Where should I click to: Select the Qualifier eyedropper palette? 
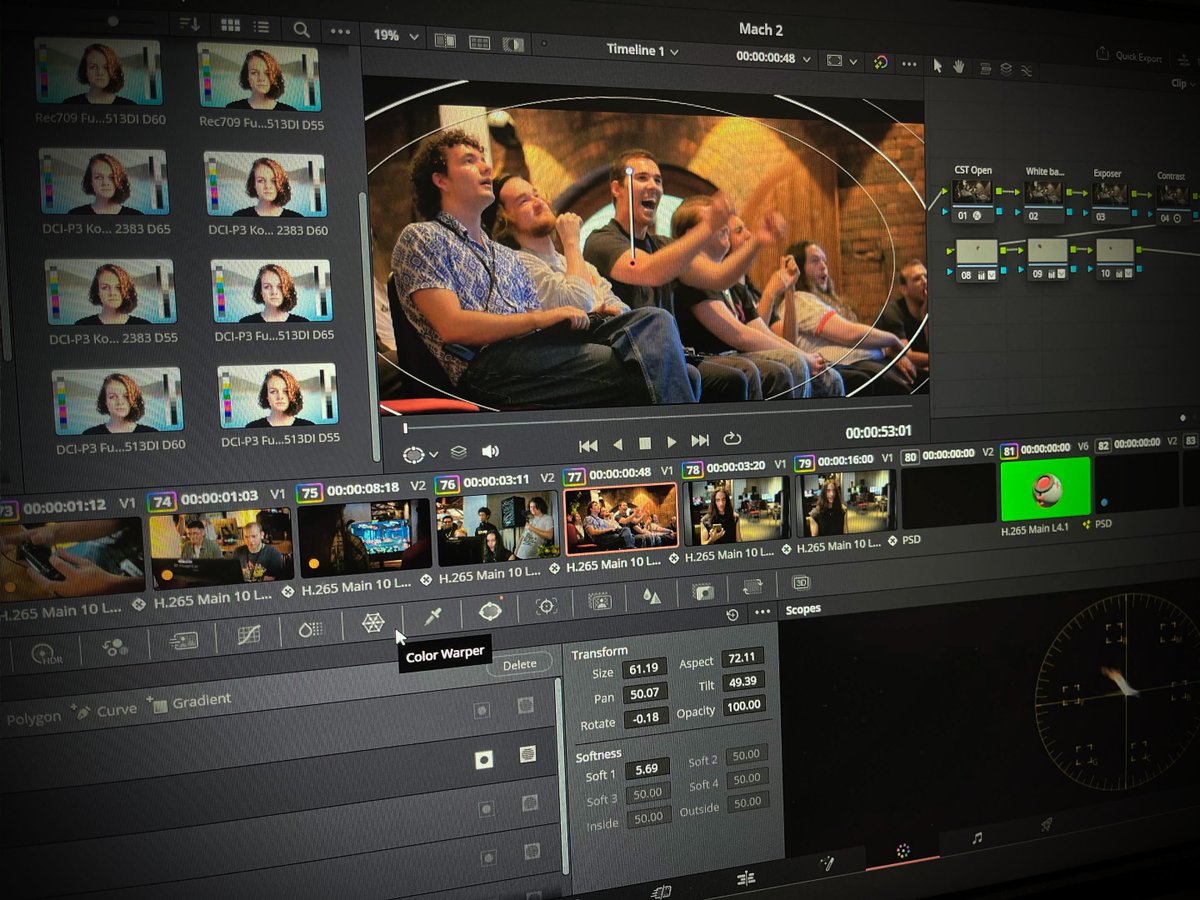coord(432,616)
